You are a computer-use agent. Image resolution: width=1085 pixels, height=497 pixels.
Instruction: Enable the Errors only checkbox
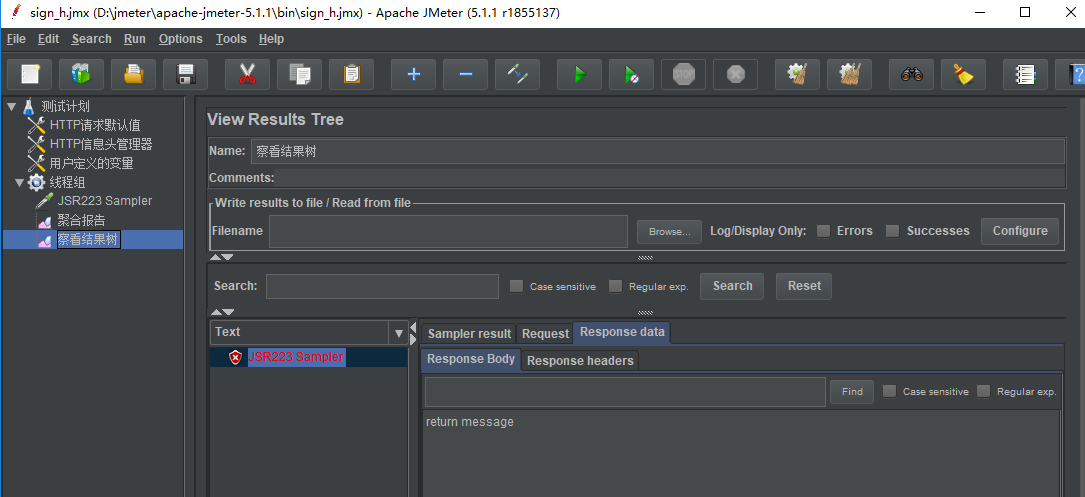pyautogui.click(x=823, y=231)
